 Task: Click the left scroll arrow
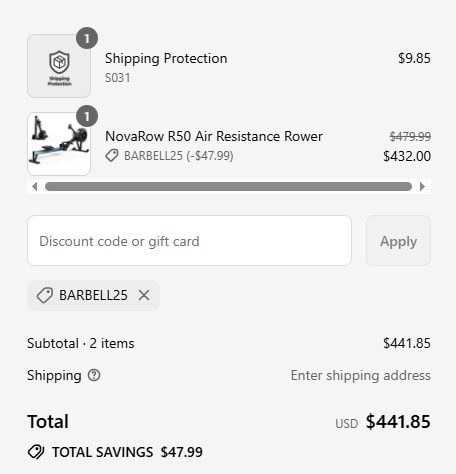coord(35,187)
